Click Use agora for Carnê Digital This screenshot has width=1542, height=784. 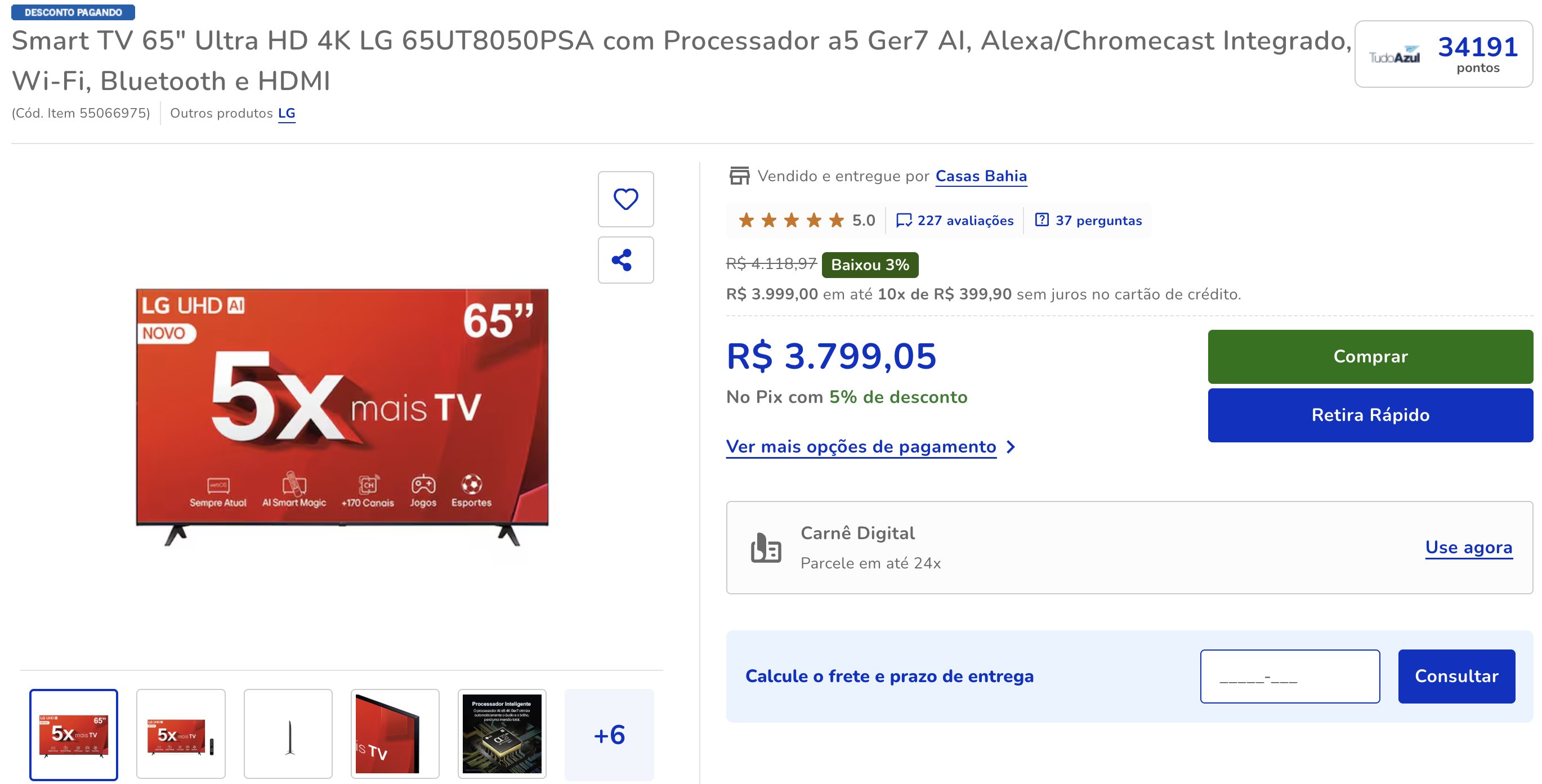tap(1469, 548)
